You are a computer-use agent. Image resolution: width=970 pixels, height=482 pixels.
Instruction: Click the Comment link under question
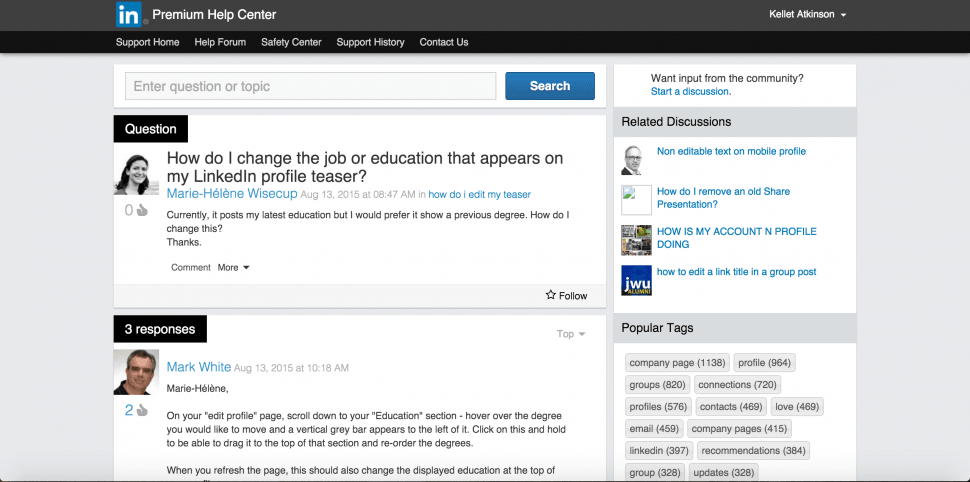190,268
